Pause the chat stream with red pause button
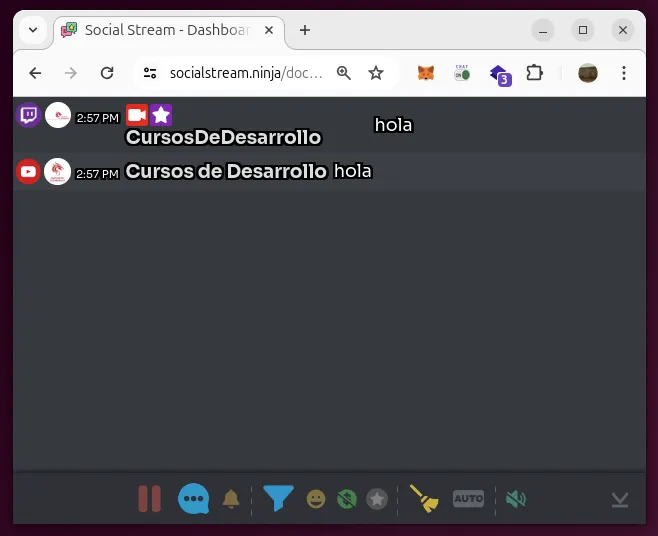 pyautogui.click(x=149, y=498)
